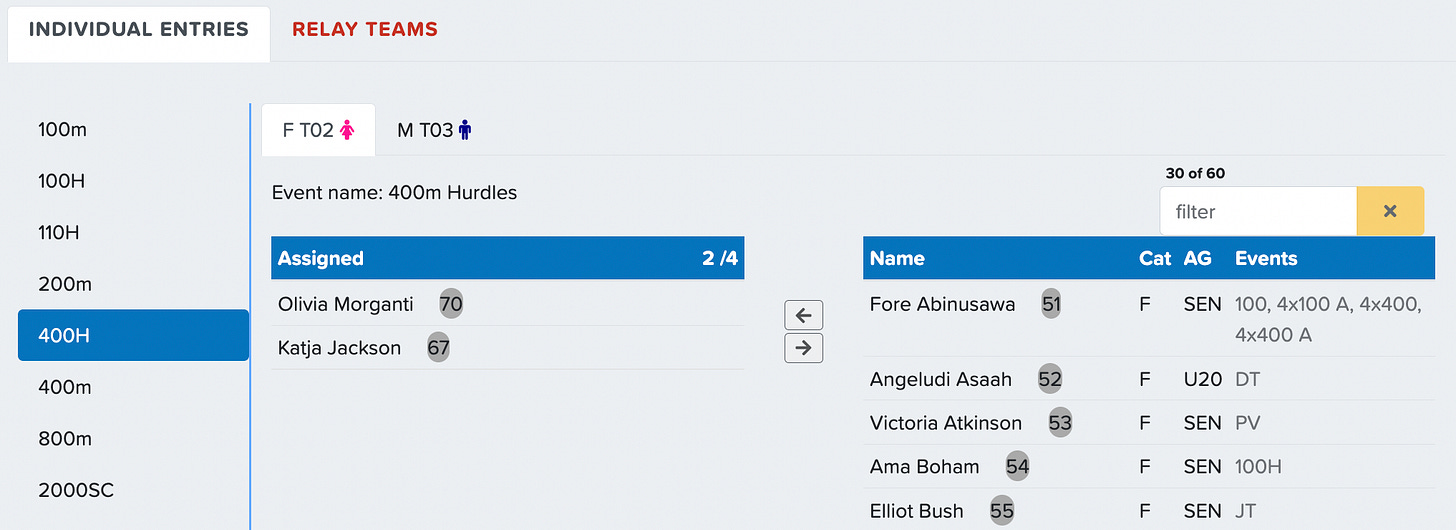Click bib number badge 70 for Olivia Morganti

(451, 304)
